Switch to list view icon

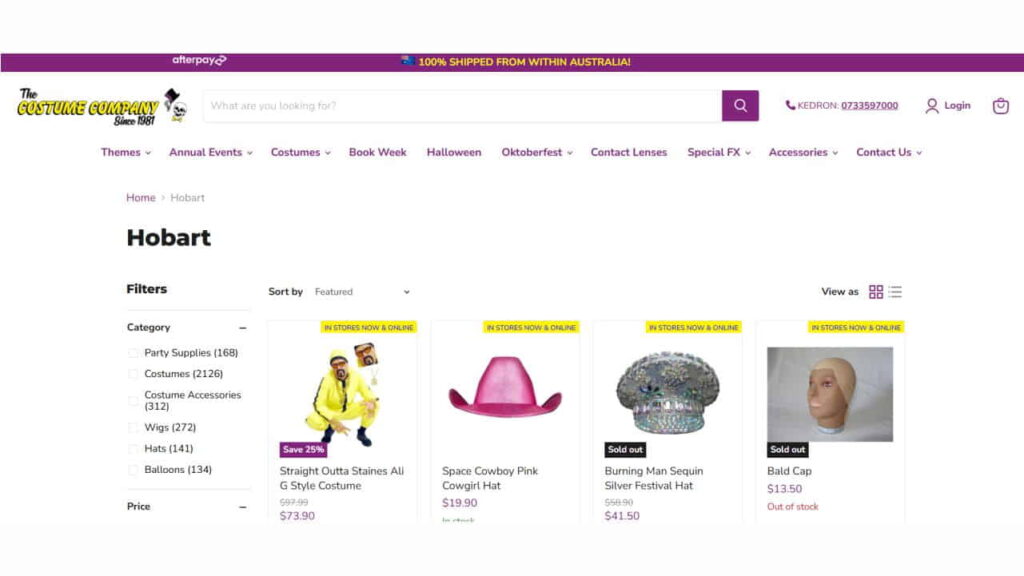(895, 292)
